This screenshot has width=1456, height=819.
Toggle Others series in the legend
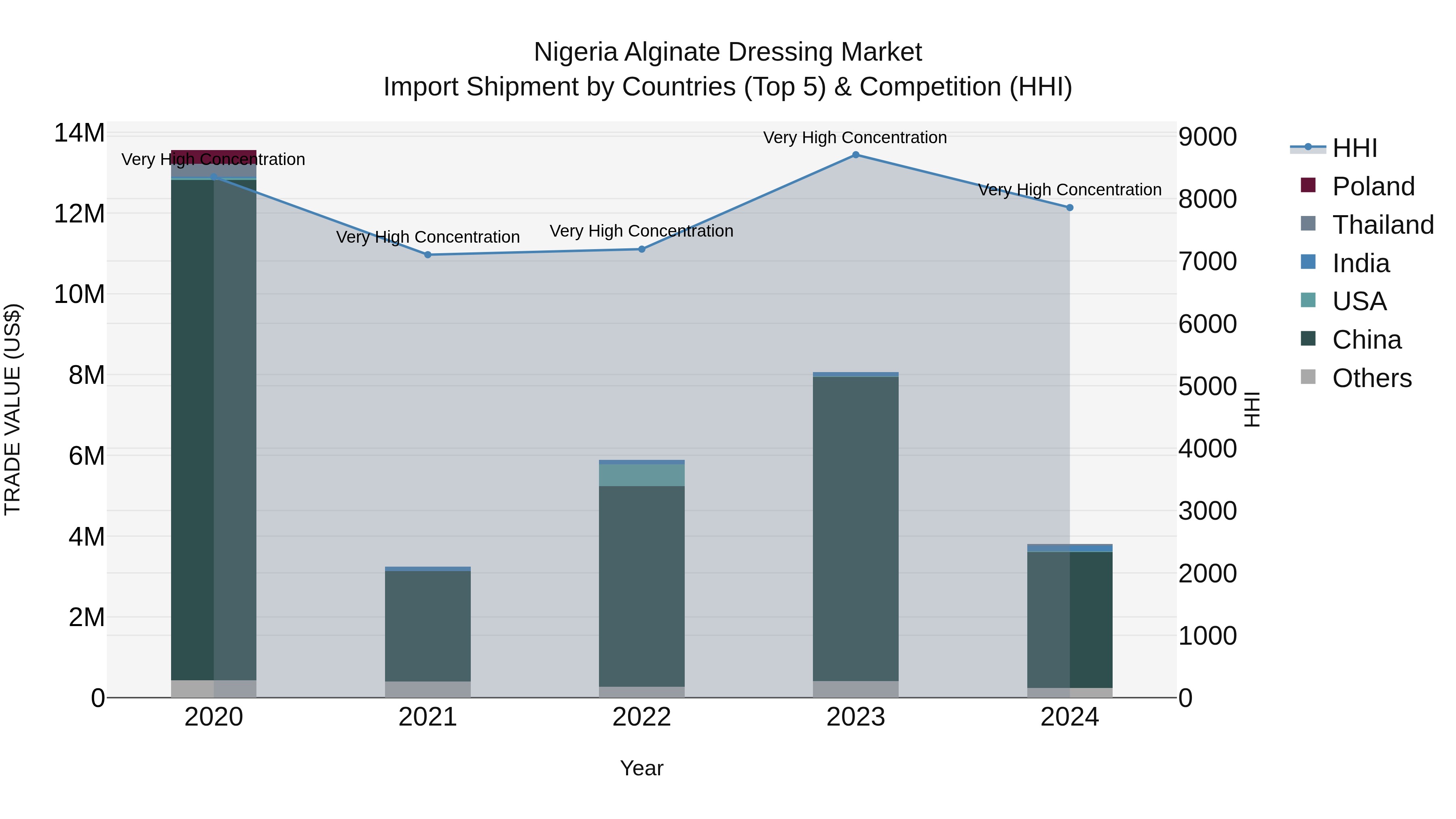tap(1356, 378)
